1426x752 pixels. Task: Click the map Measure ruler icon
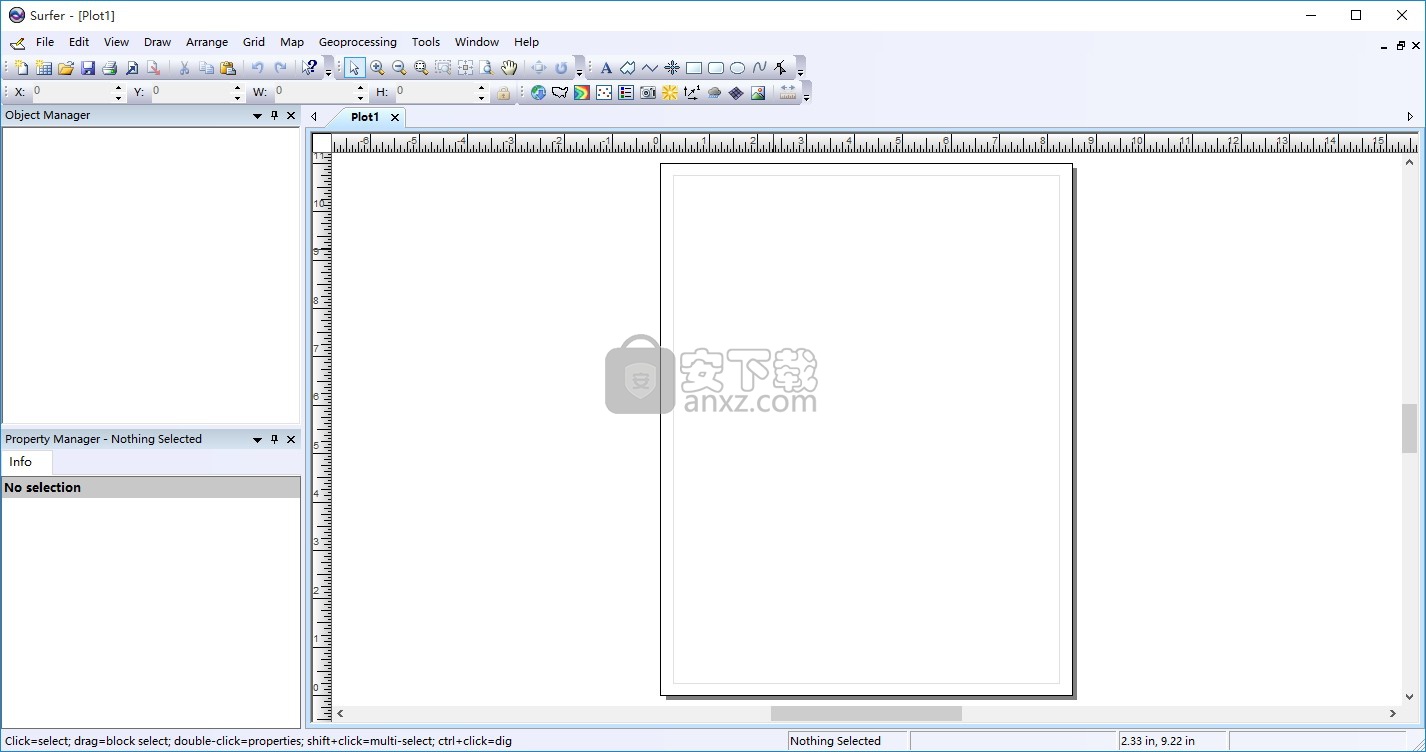788,93
